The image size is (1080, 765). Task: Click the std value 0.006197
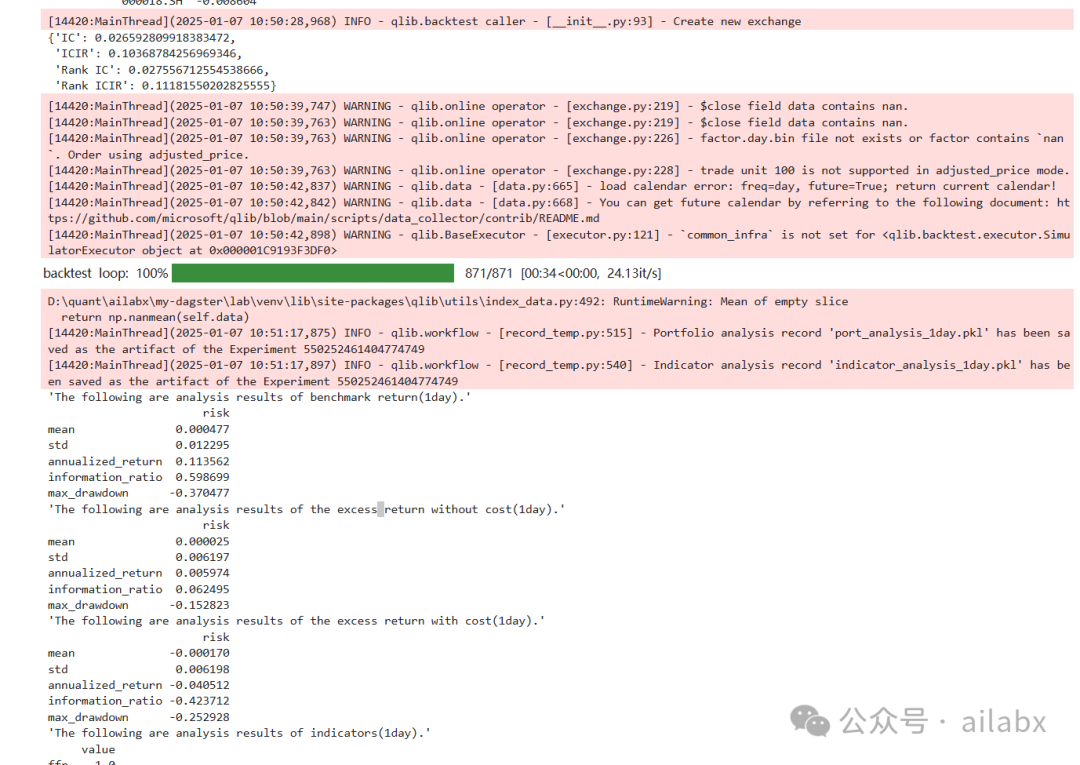(202, 557)
